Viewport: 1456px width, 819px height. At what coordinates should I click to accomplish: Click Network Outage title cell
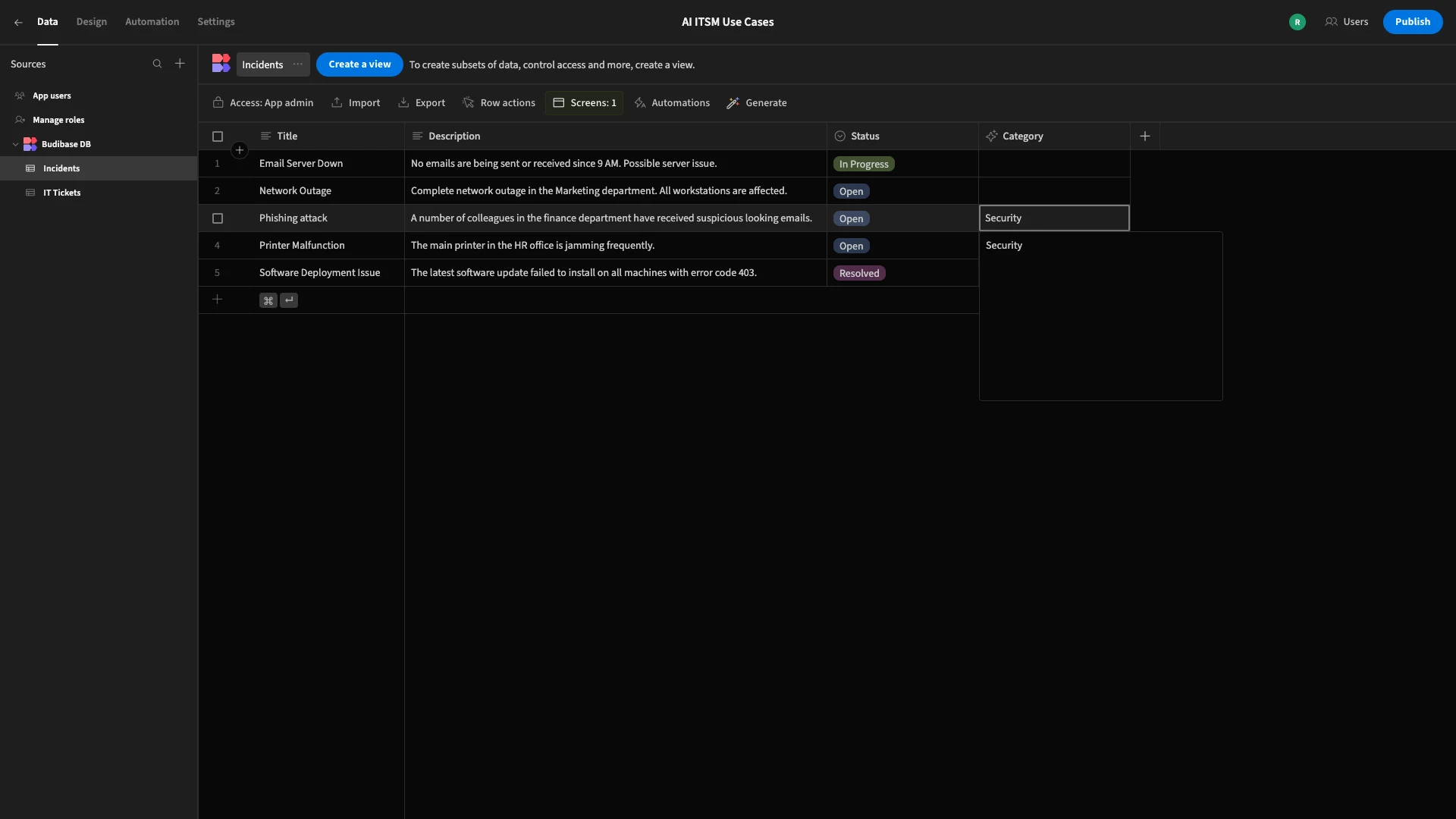328,191
